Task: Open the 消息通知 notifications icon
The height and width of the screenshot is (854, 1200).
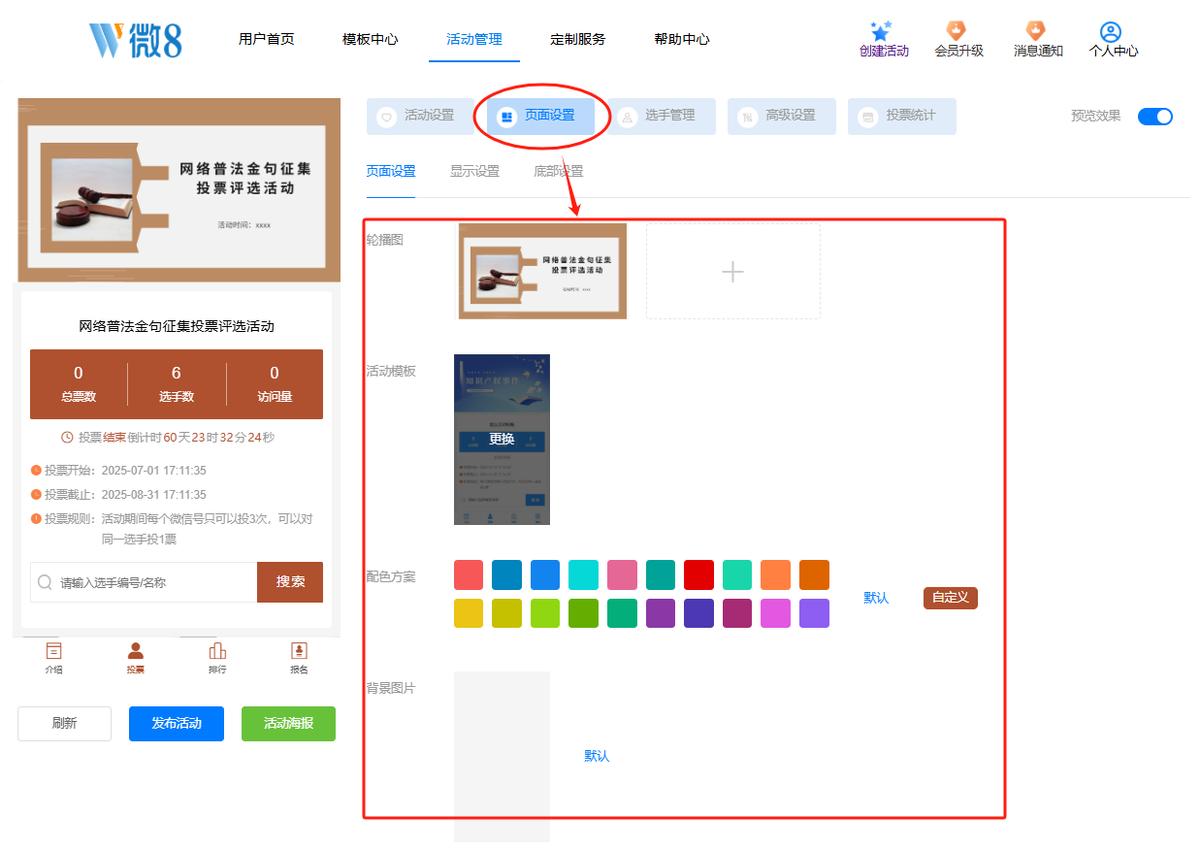Action: 1036,31
